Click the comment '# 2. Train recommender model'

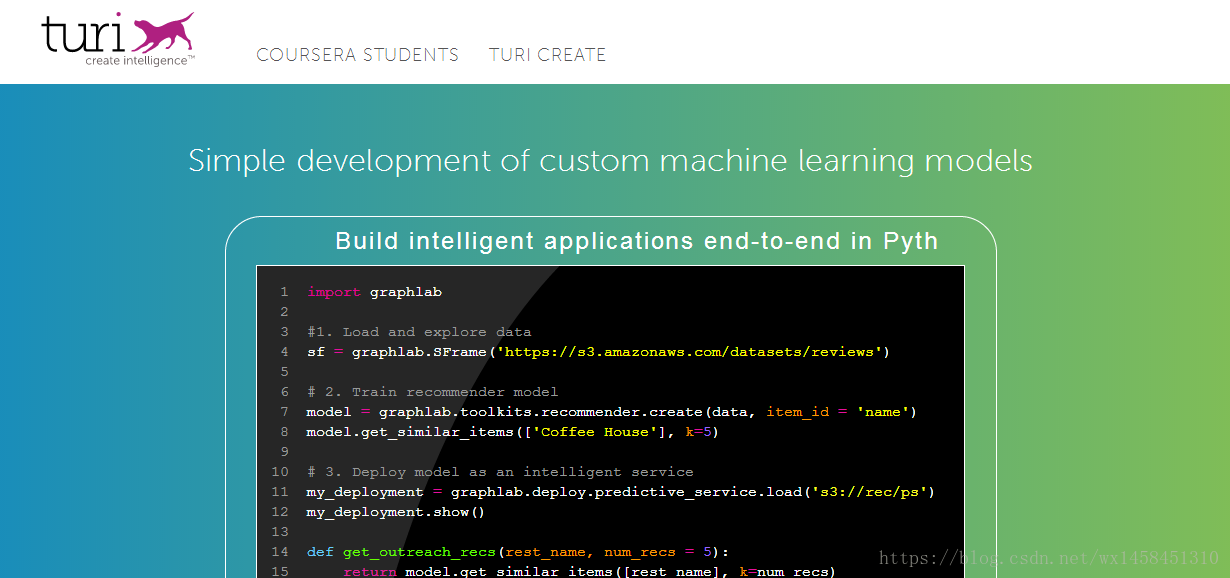click(x=432, y=392)
